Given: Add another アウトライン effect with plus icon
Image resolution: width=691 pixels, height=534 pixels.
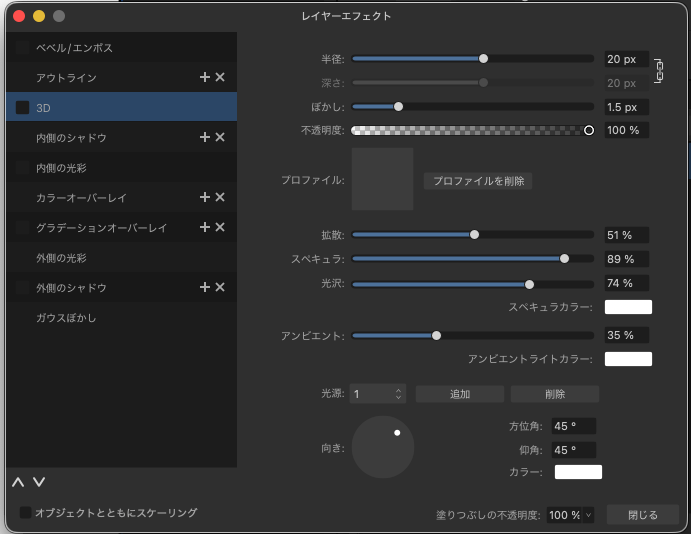Looking at the screenshot, I should (204, 77).
